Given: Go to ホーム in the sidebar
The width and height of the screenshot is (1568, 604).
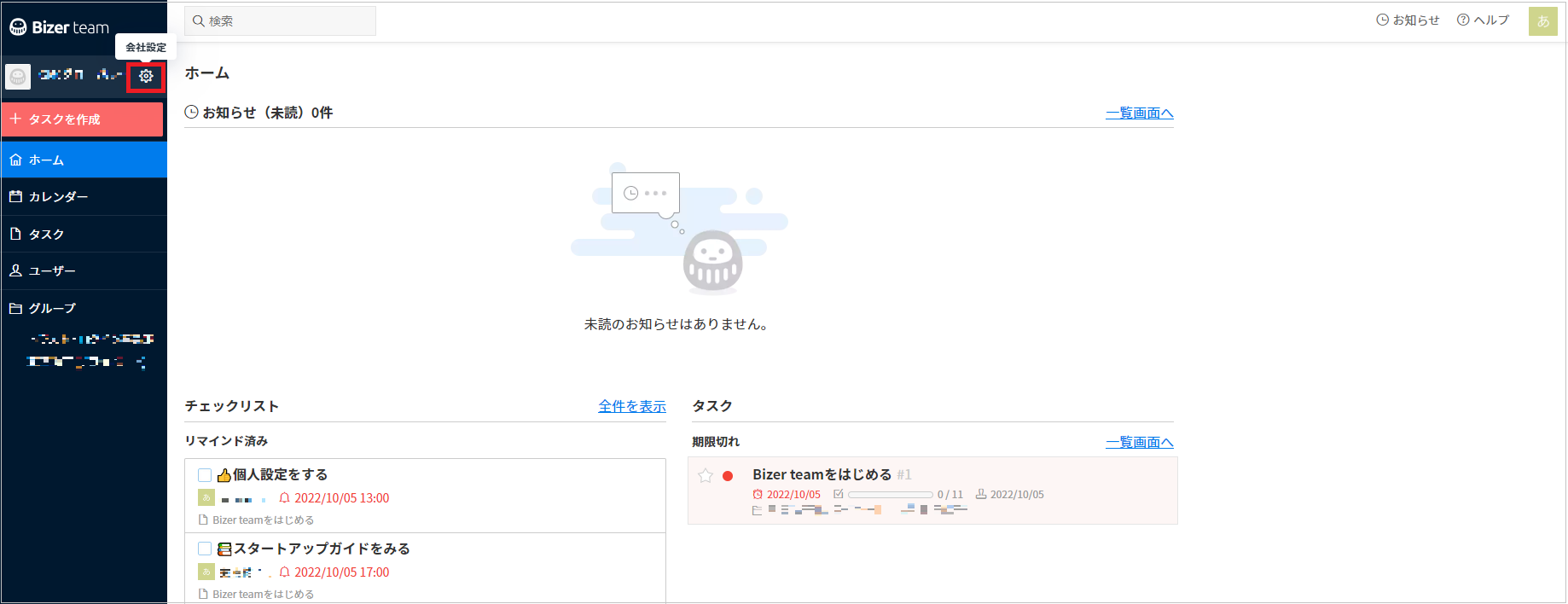Looking at the screenshot, I should tap(84, 160).
